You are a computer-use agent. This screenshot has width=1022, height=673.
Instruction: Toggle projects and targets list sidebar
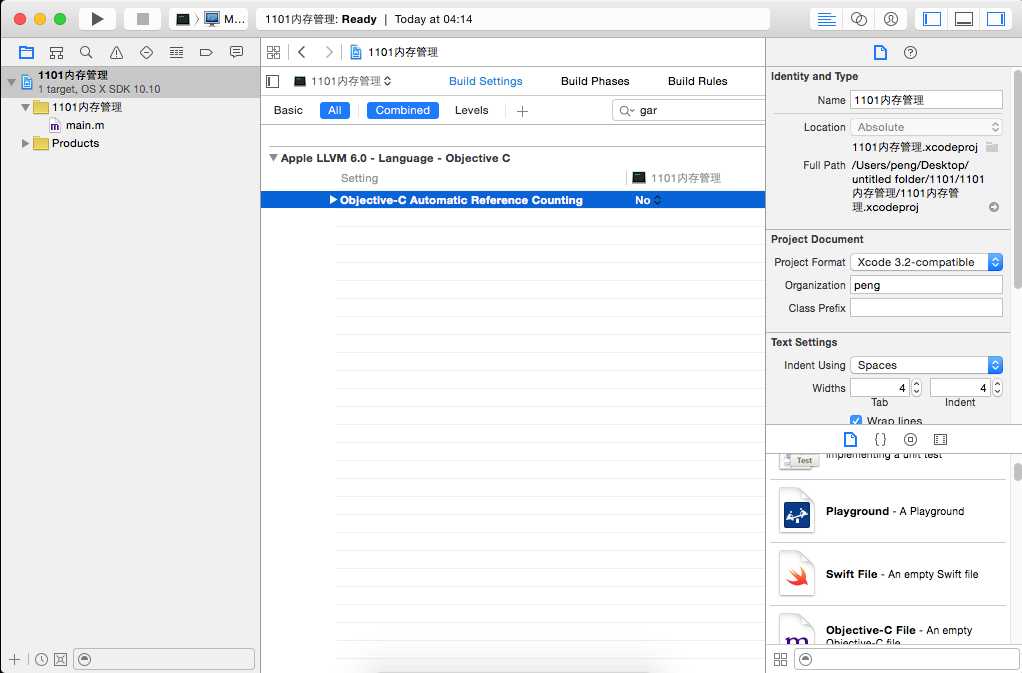[x=273, y=81]
